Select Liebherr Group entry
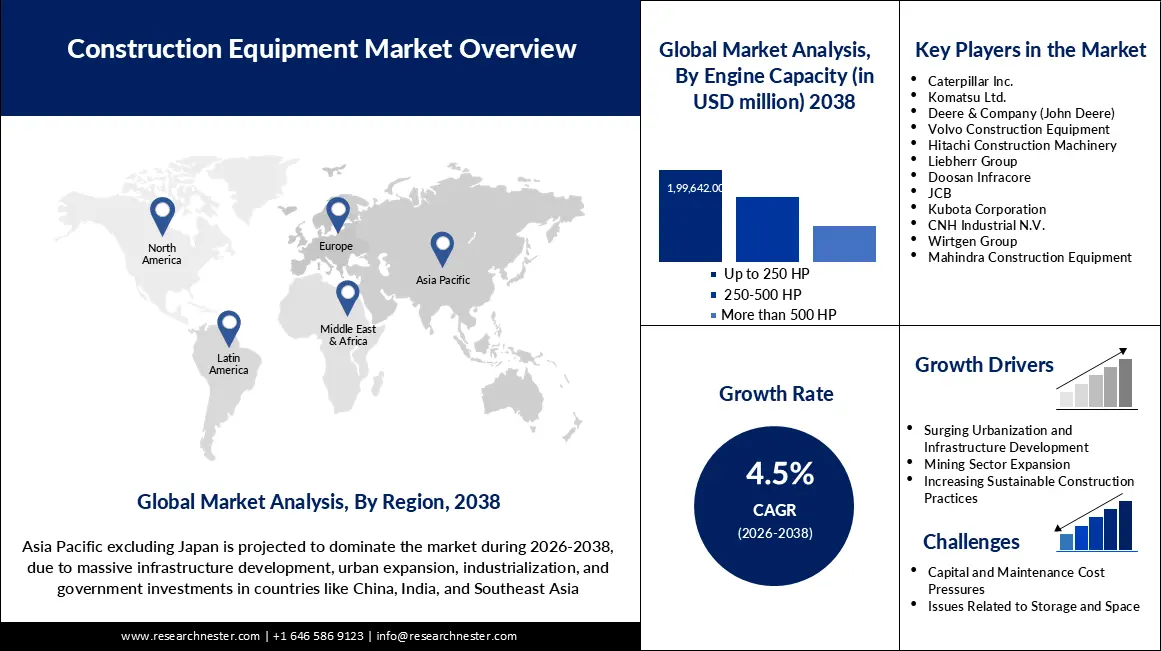 (972, 161)
